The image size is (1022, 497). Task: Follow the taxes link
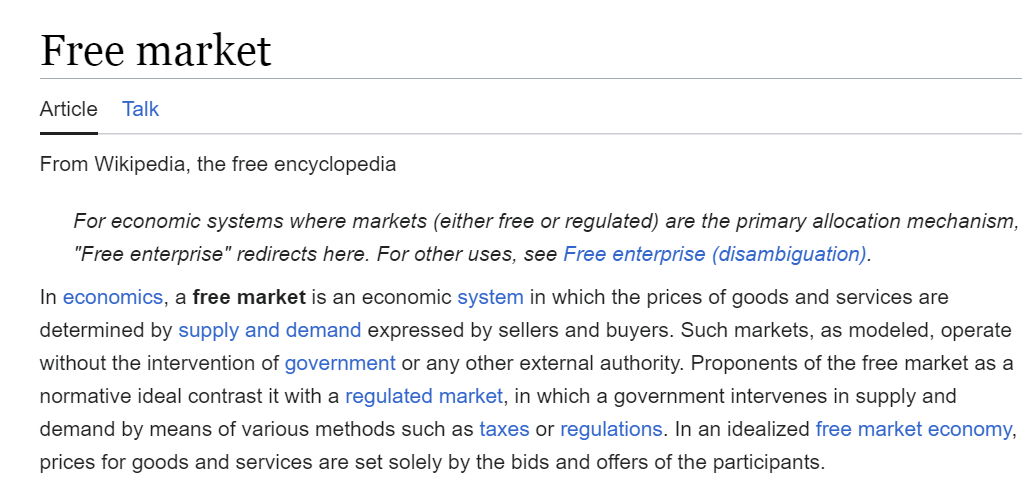click(x=504, y=429)
